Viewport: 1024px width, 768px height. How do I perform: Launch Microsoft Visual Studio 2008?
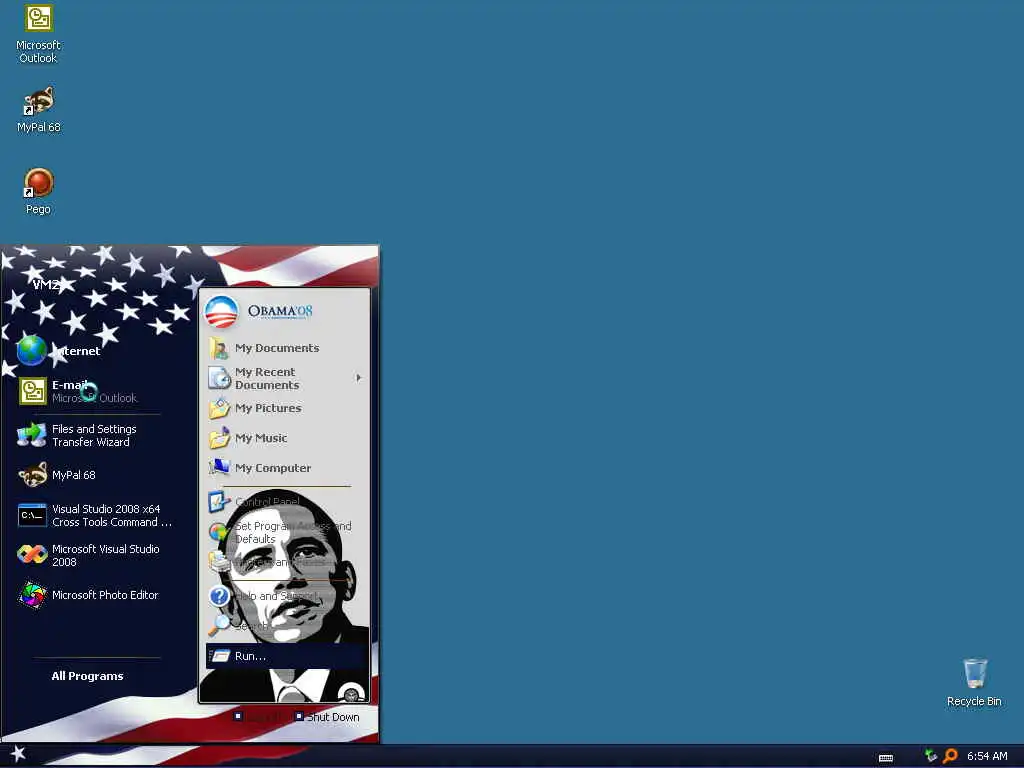(88, 555)
